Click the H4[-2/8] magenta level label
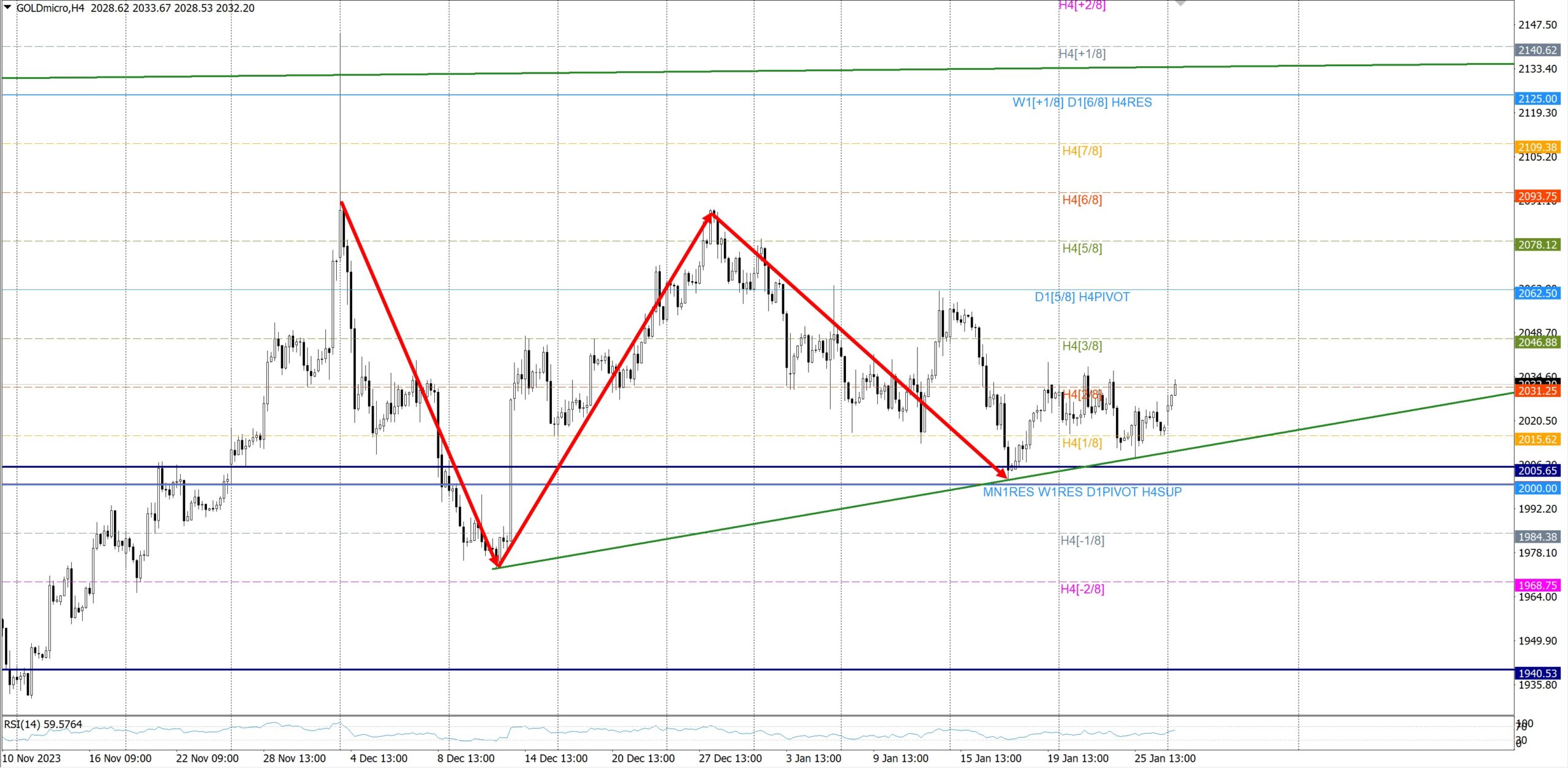Screen dimensions: 1568x768 coord(1082,589)
